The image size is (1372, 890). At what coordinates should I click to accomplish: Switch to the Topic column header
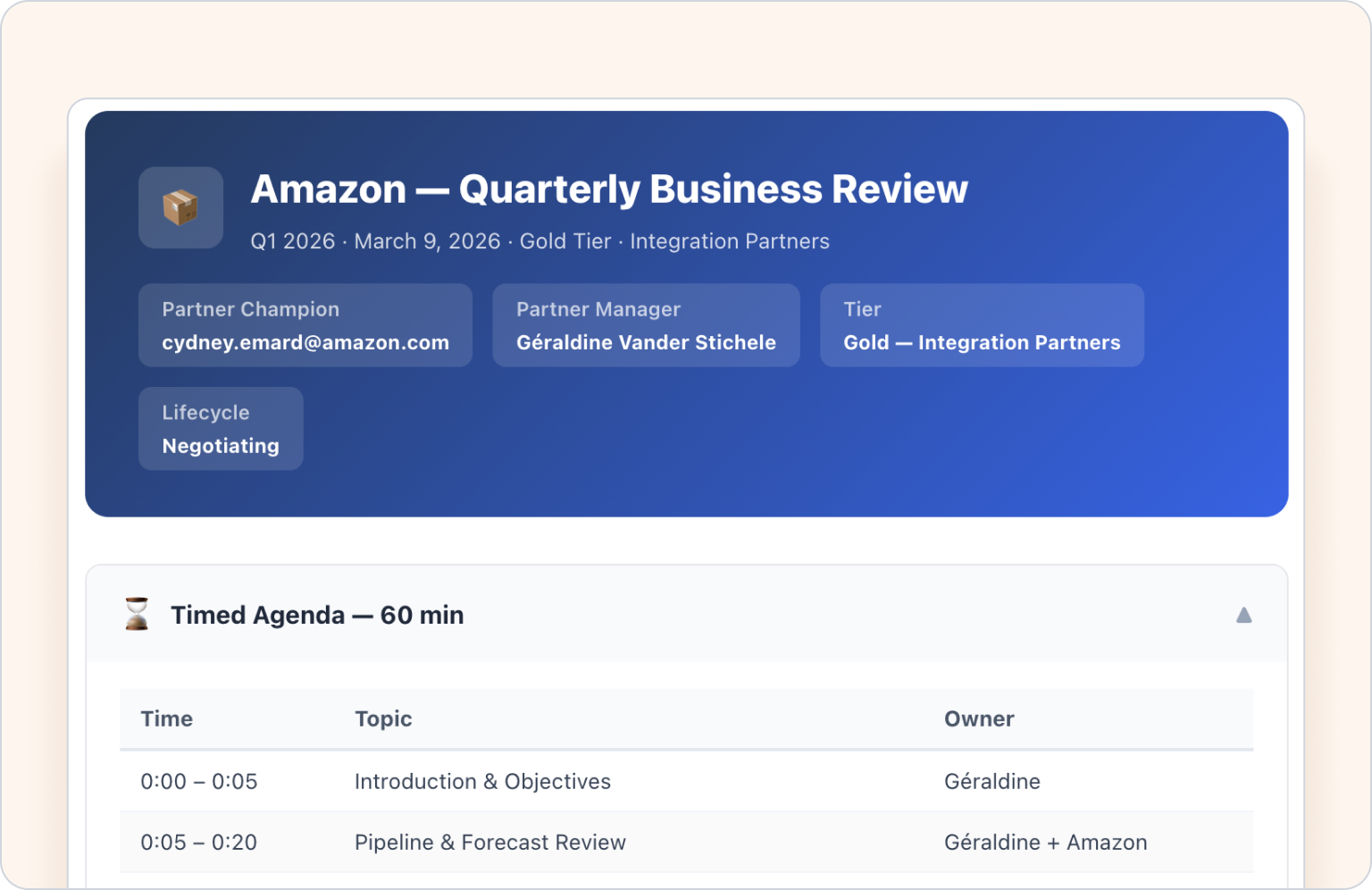383,718
